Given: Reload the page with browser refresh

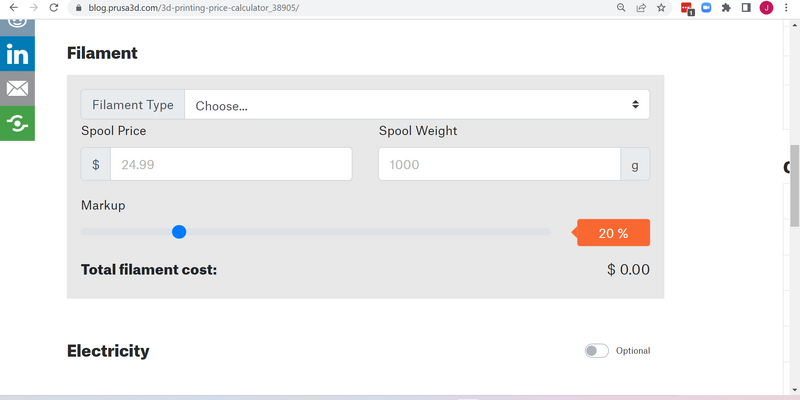Looking at the screenshot, I should coord(54,8).
